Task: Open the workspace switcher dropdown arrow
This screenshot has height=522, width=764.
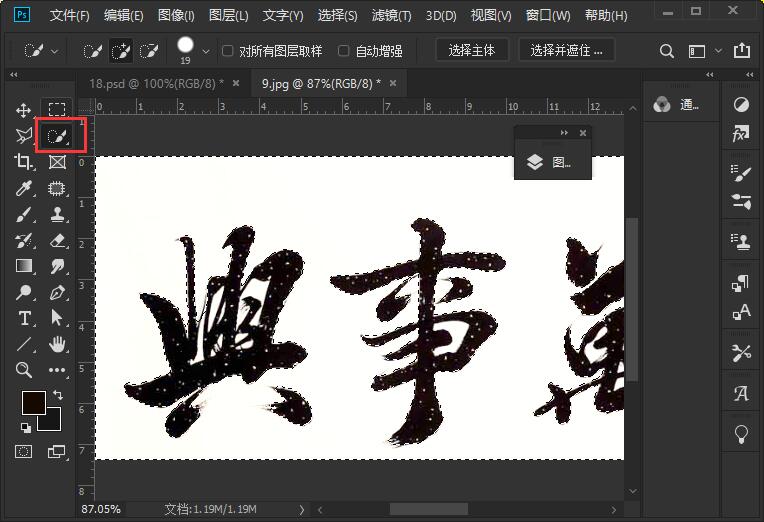Action: point(718,51)
